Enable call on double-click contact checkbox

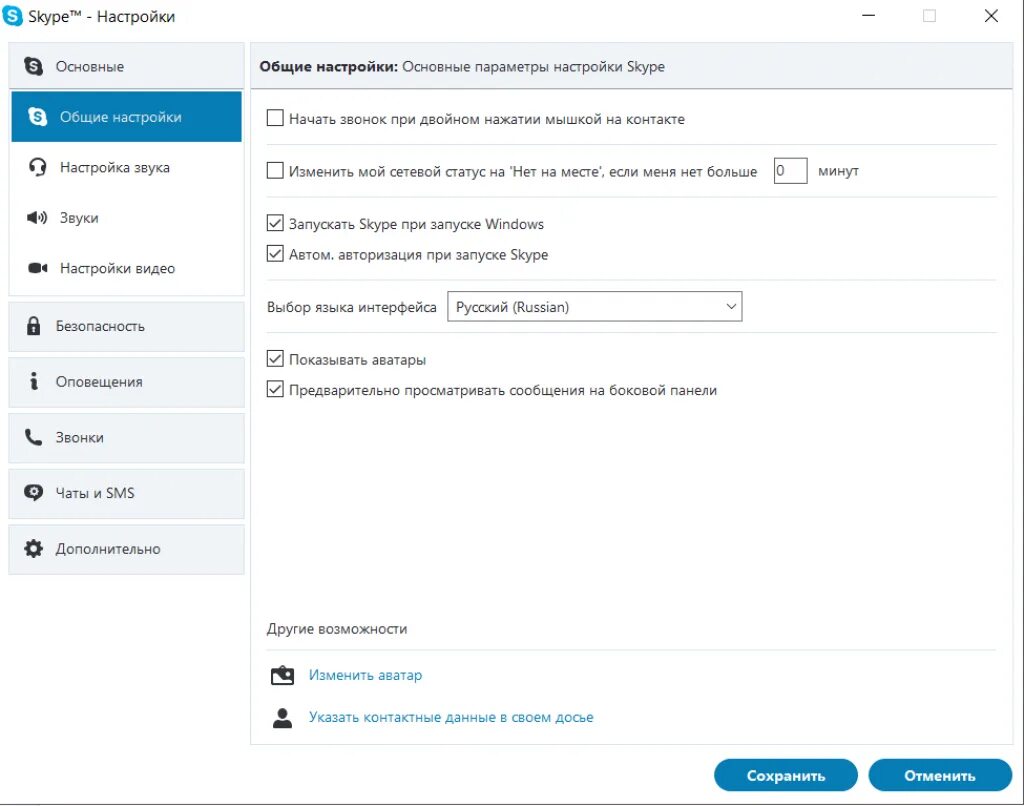coord(276,119)
